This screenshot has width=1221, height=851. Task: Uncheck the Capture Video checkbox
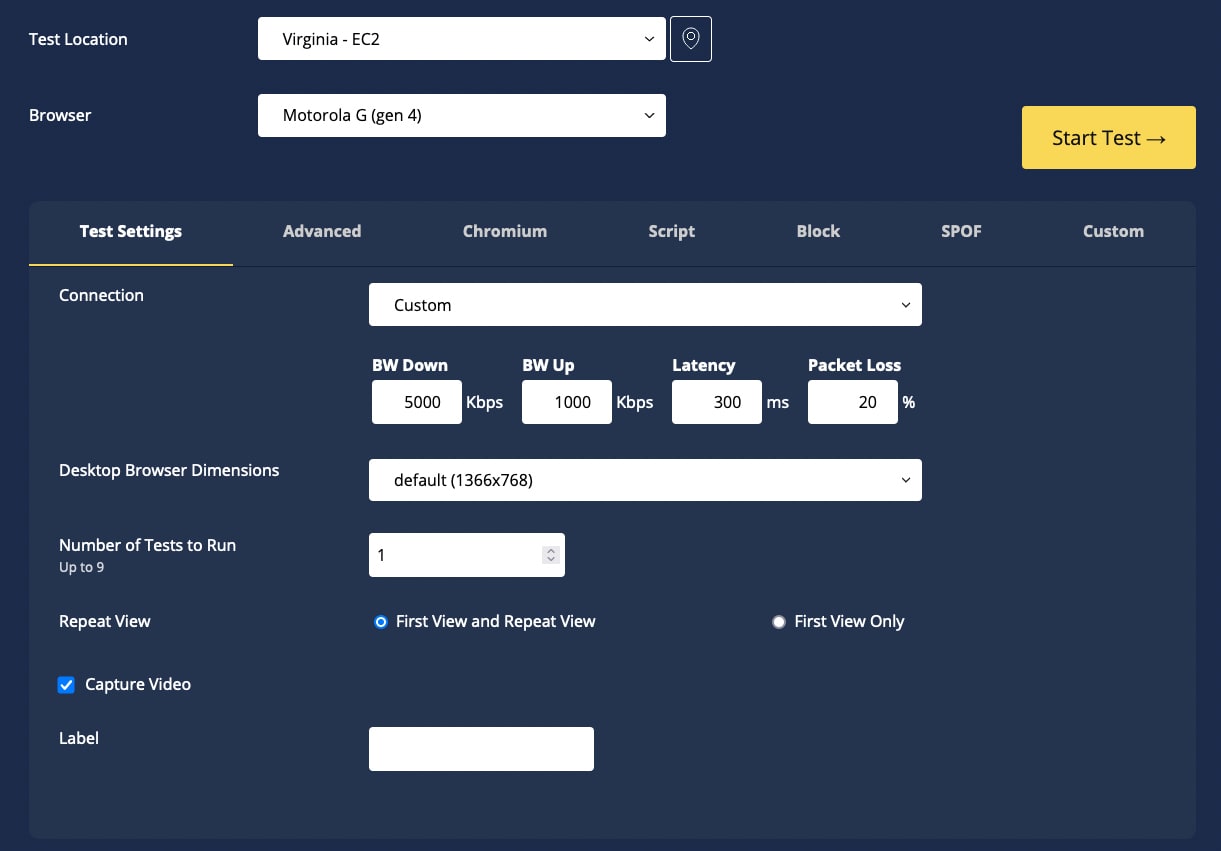(67, 685)
